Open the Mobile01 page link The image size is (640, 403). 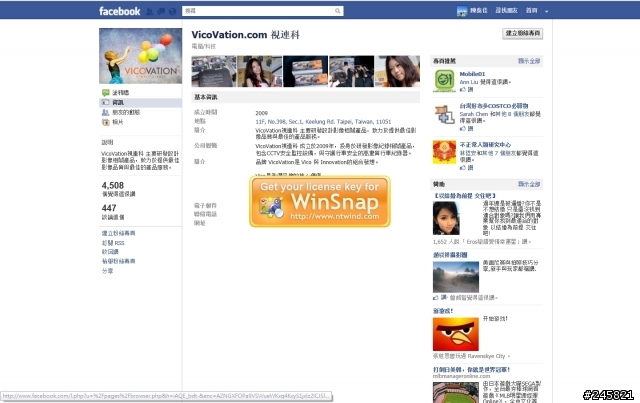click(x=472, y=74)
